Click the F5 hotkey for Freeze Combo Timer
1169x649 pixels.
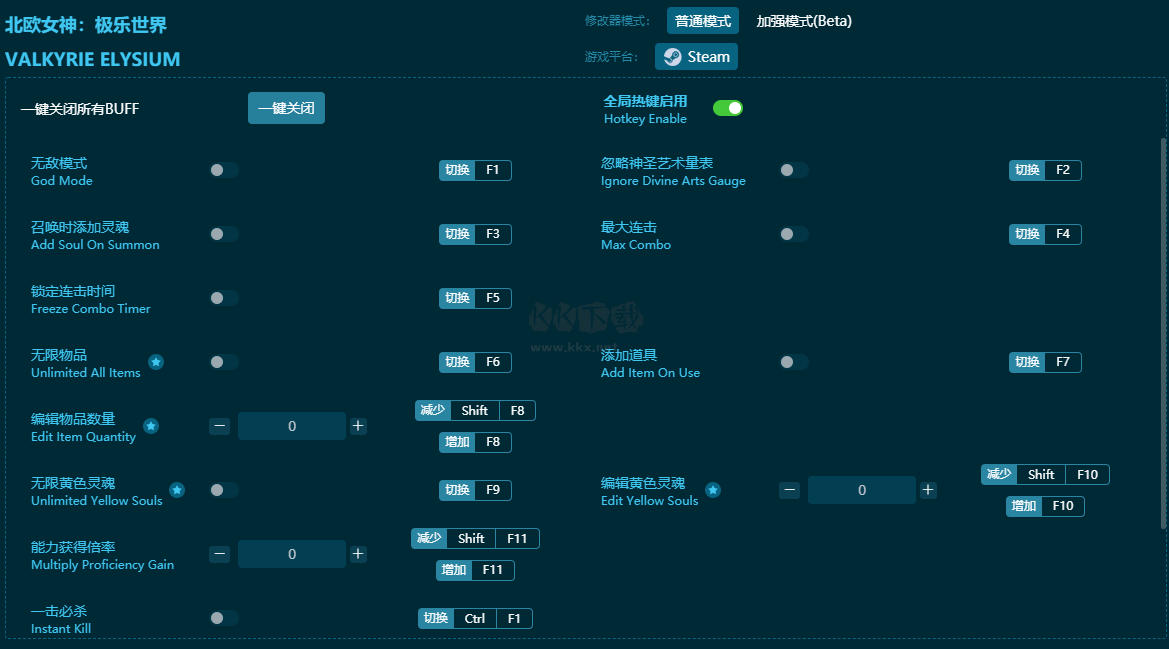click(475, 298)
